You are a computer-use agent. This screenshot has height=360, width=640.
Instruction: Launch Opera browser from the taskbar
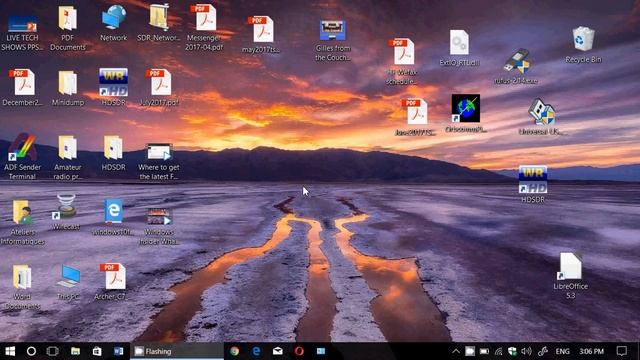click(299, 351)
